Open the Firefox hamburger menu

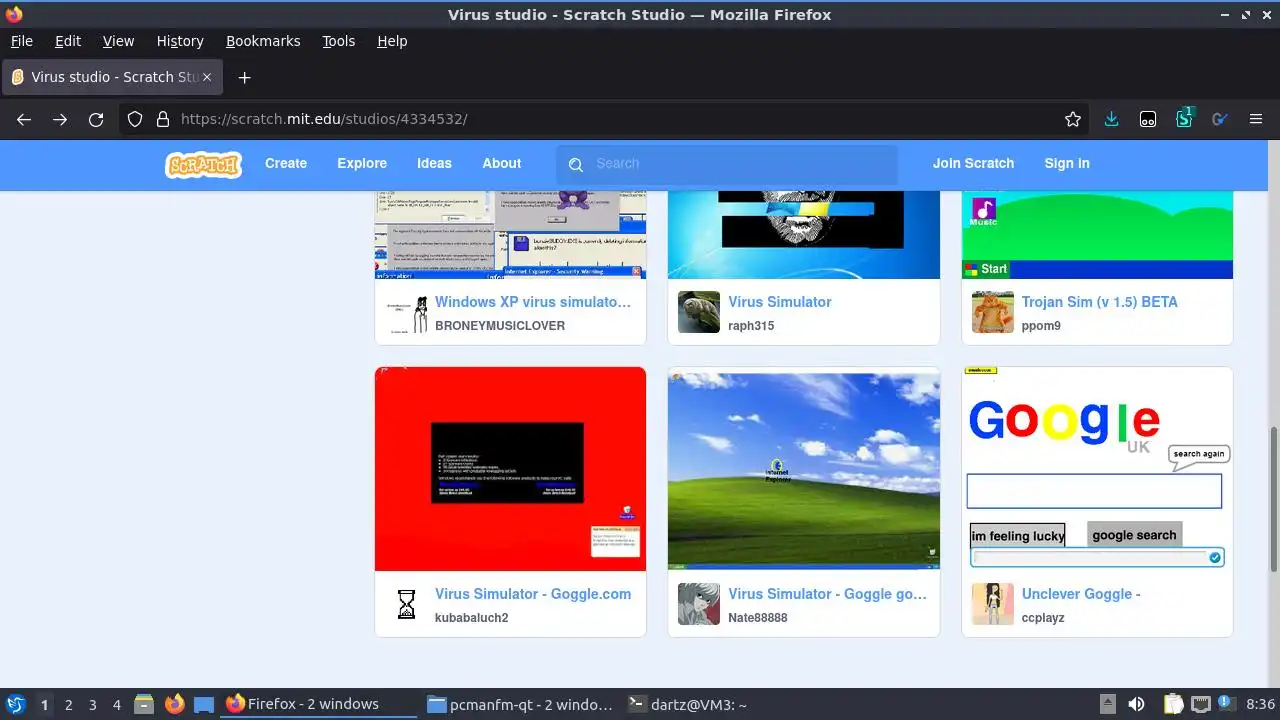(1256, 119)
